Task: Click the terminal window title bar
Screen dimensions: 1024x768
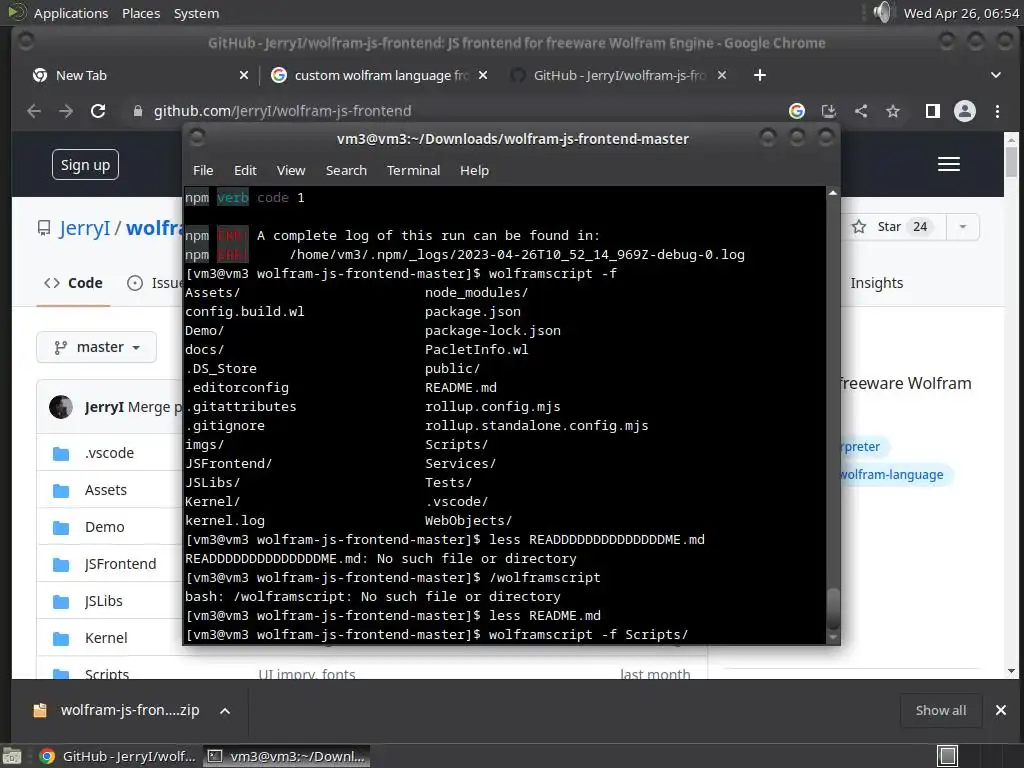Action: 512,138
